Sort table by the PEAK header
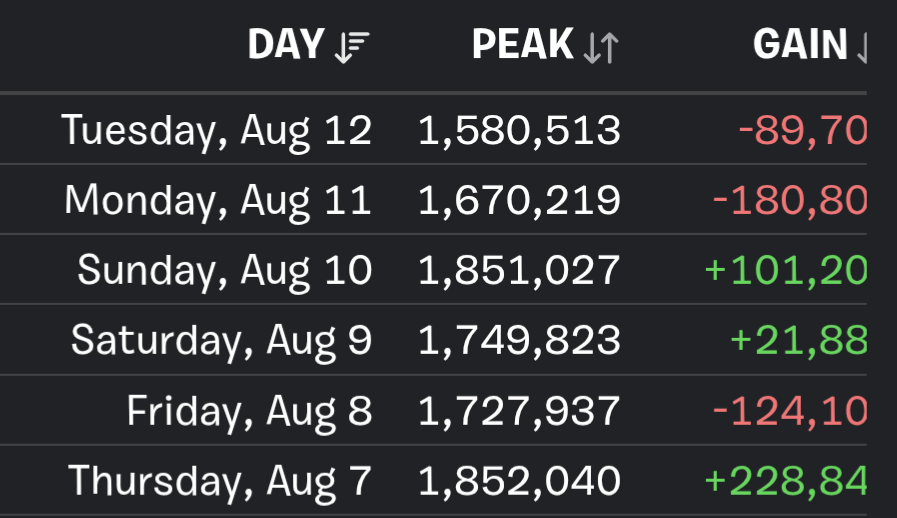This screenshot has height=518, width=897. (523, 45)
